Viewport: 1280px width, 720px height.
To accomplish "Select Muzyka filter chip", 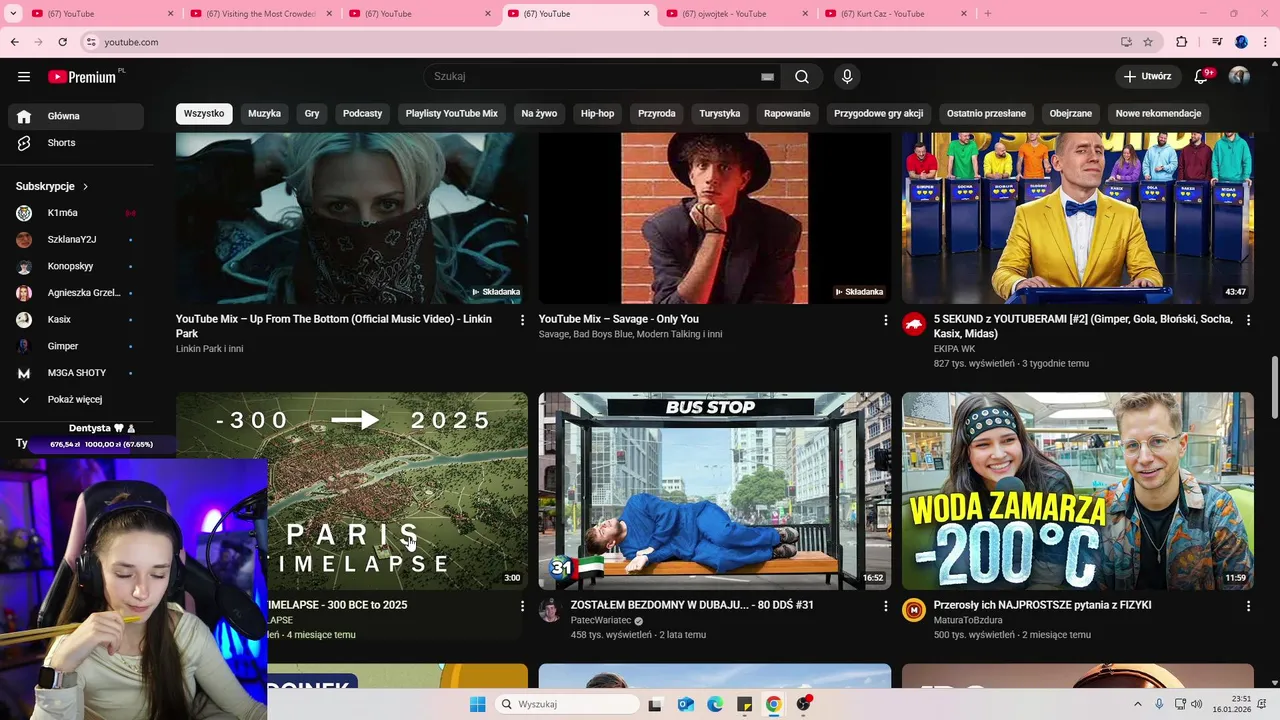I will (x=264, y=114).
